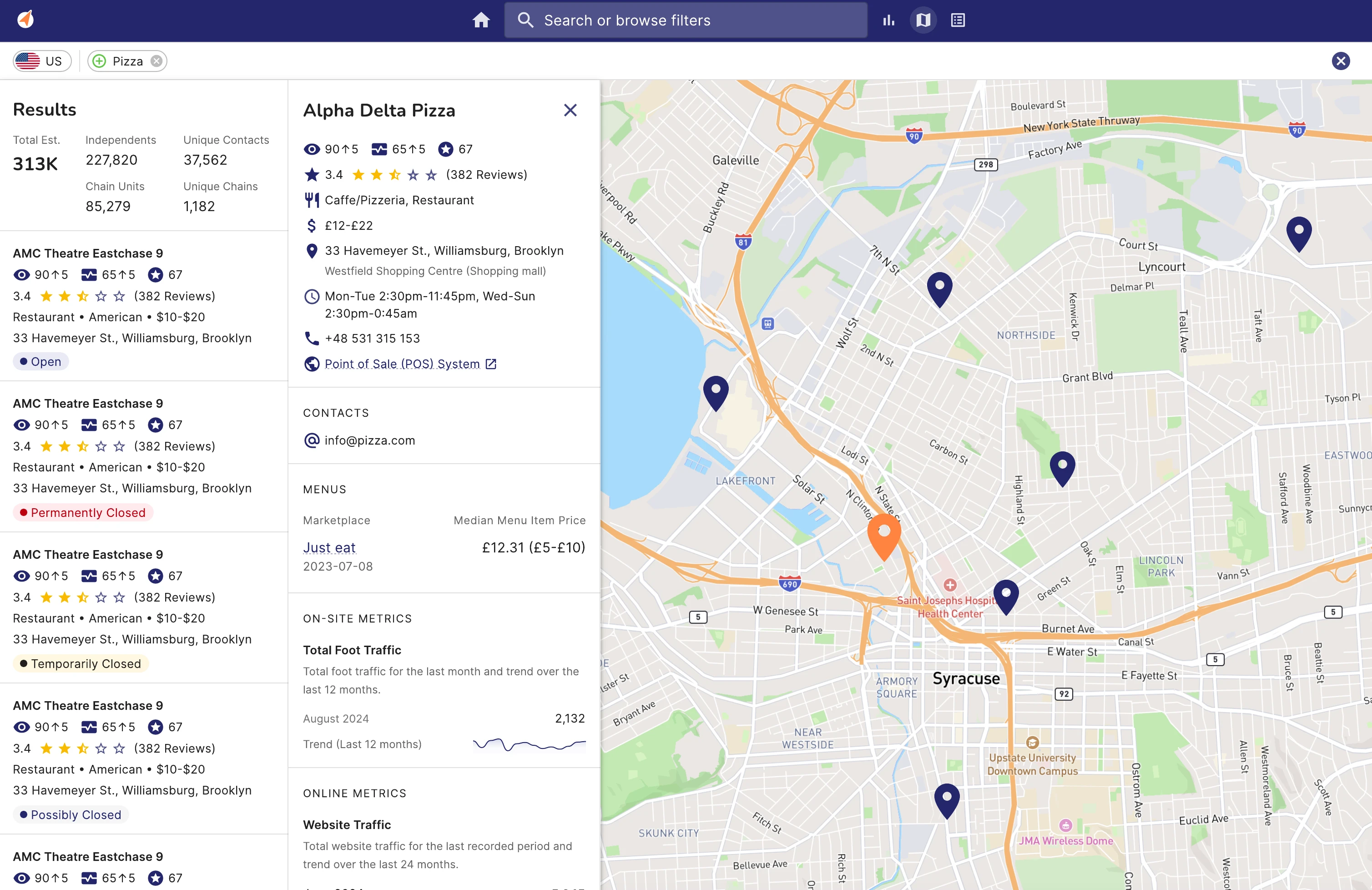Click the activity pulse score icon in details
This screenshot has height=890, width=1372.
point(379,149)
